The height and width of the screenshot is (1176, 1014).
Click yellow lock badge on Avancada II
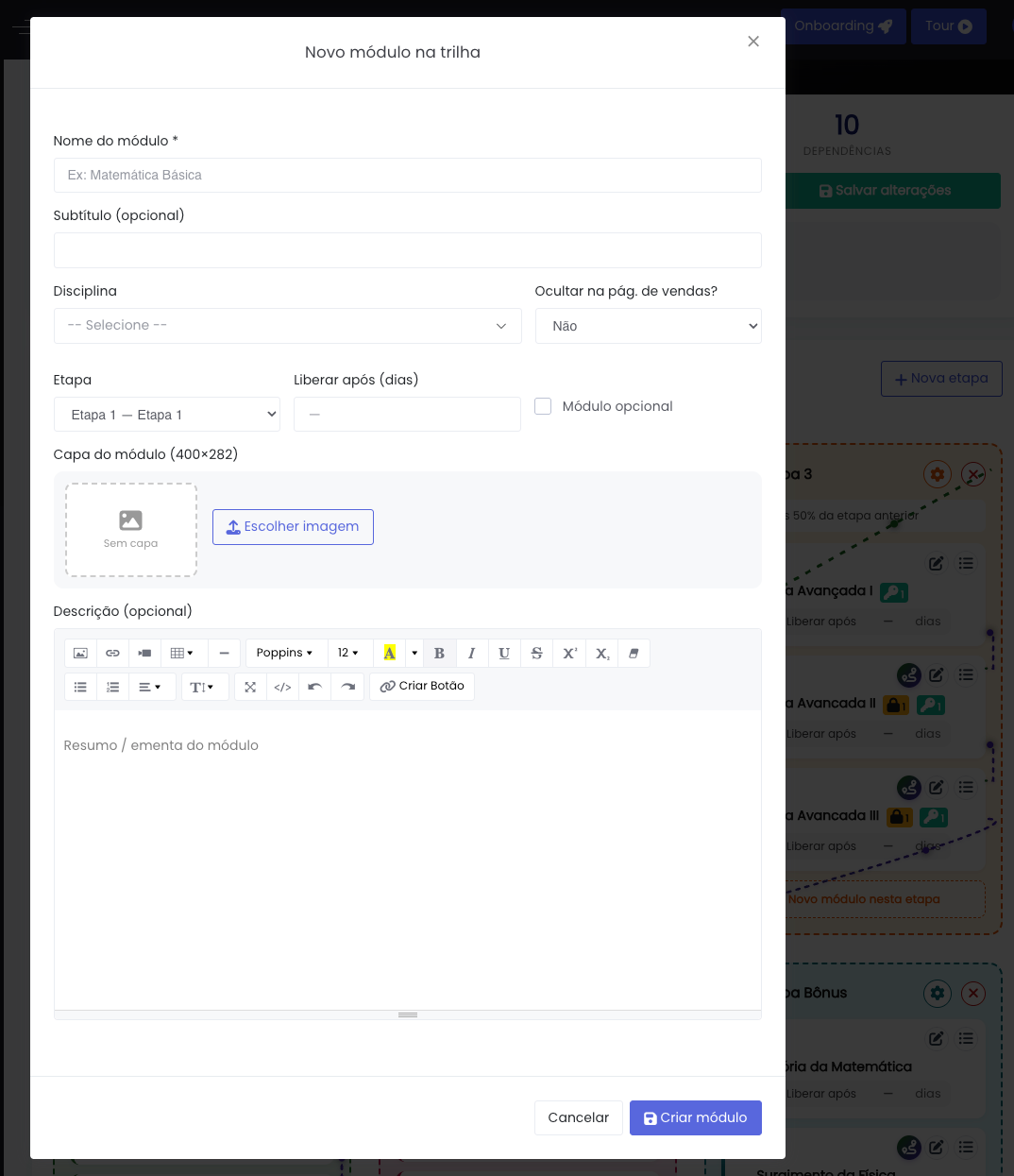coord(896,705)
